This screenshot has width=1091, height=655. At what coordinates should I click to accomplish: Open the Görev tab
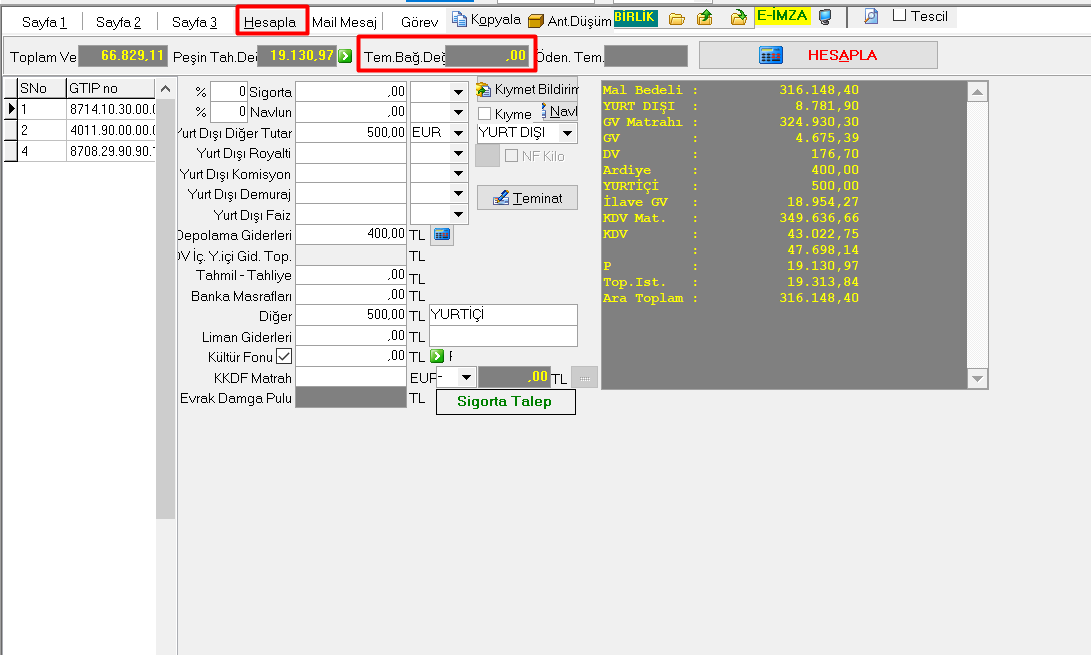pos(420,22)
